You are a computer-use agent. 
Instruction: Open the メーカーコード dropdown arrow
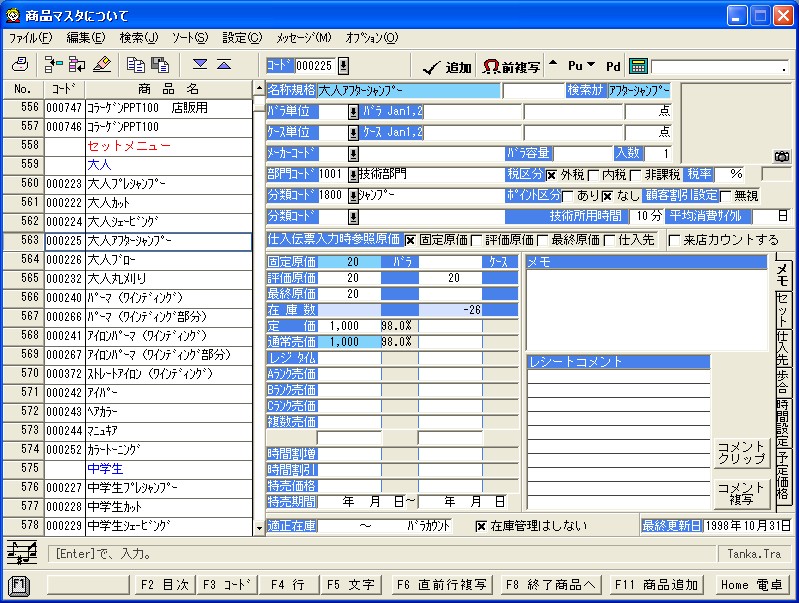pyautogui.click(x=353, y=154)
